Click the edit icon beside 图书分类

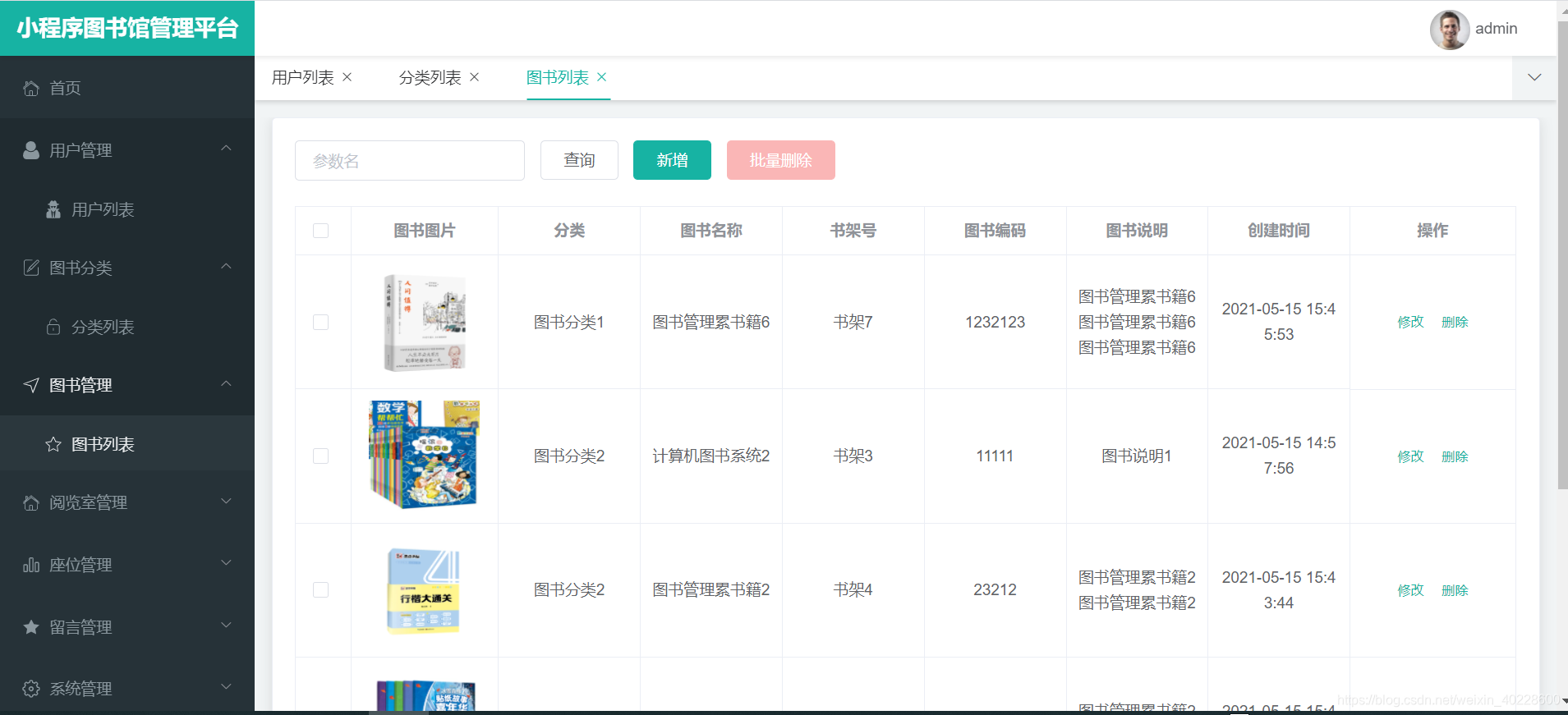(31, 268)
